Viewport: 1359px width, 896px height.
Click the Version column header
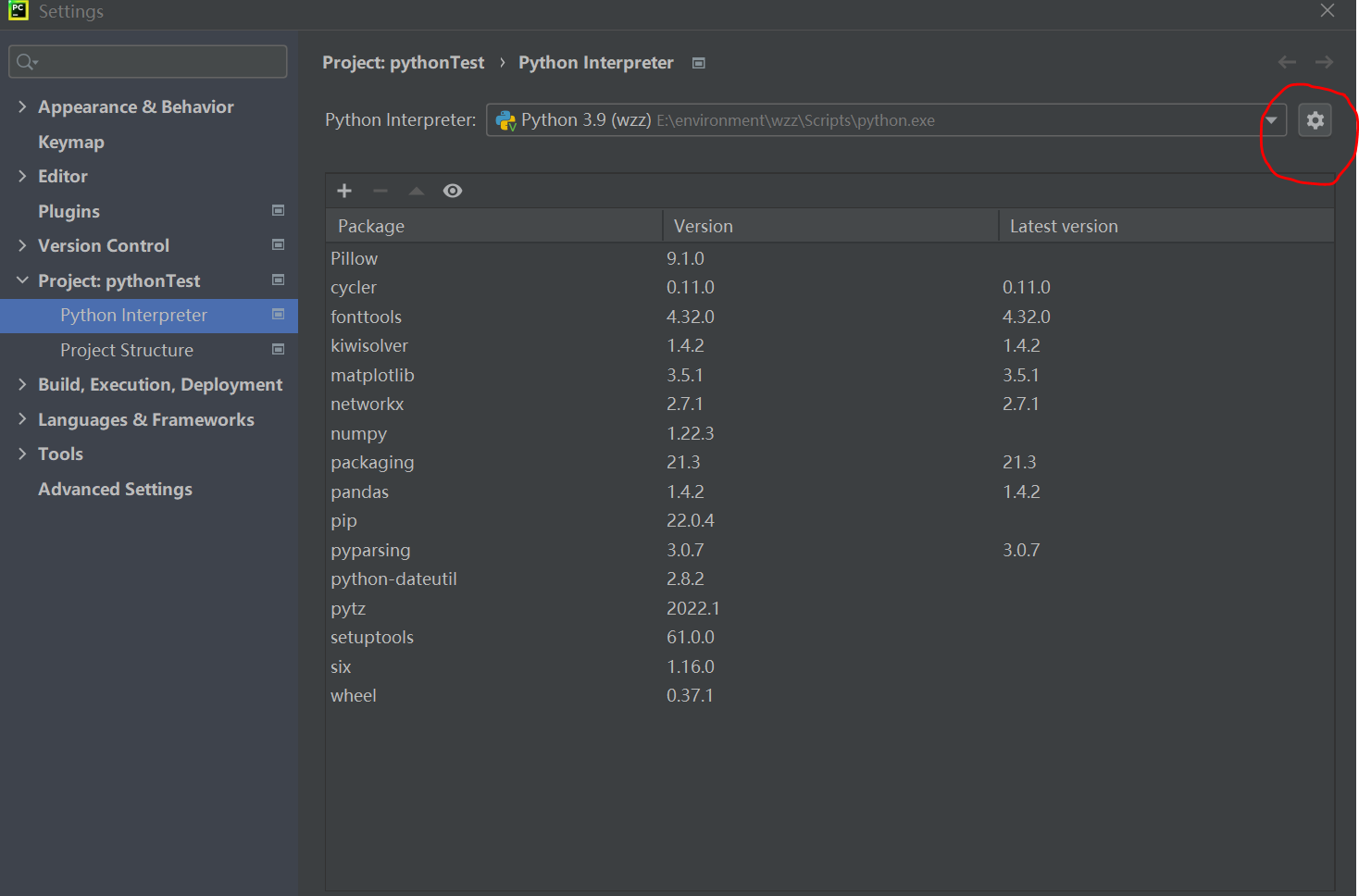[x=830, y=226]
